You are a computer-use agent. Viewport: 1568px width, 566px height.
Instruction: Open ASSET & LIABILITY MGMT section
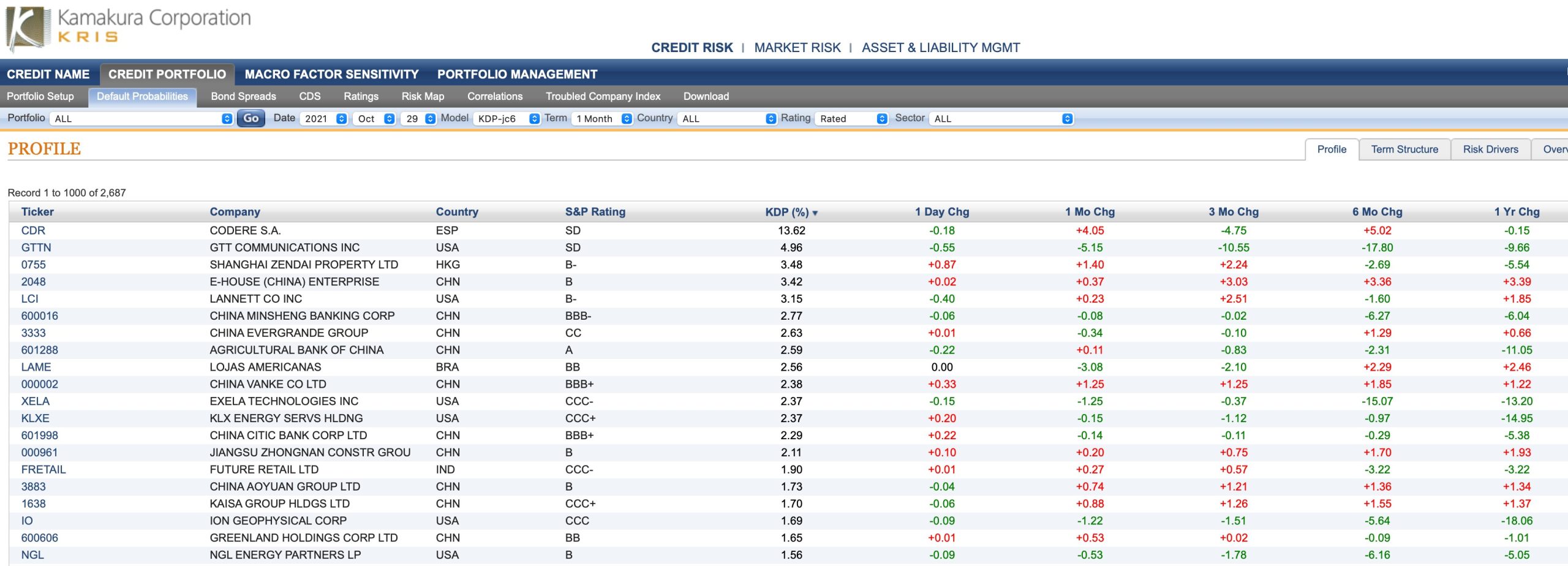point(941,48)
